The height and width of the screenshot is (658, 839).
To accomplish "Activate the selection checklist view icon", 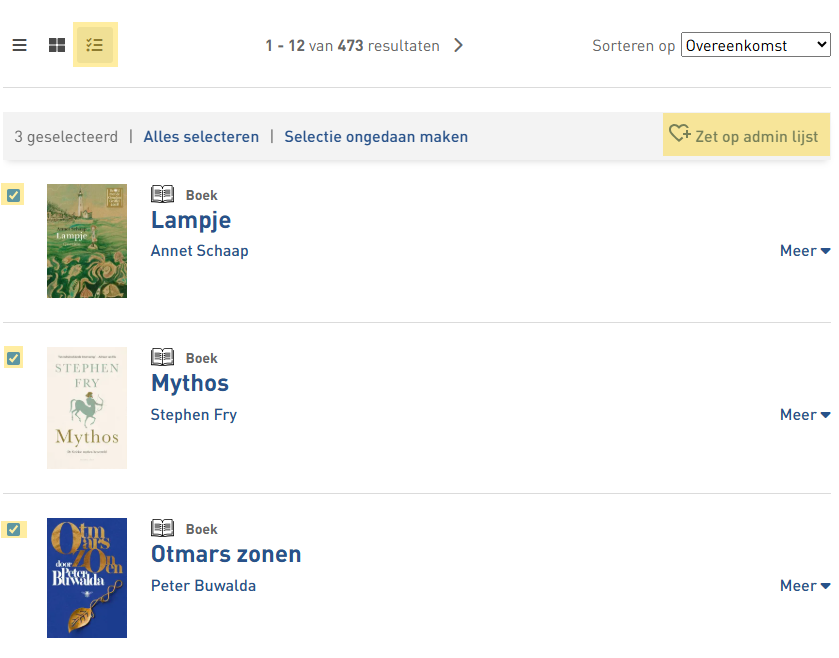I will coord(96,45).
